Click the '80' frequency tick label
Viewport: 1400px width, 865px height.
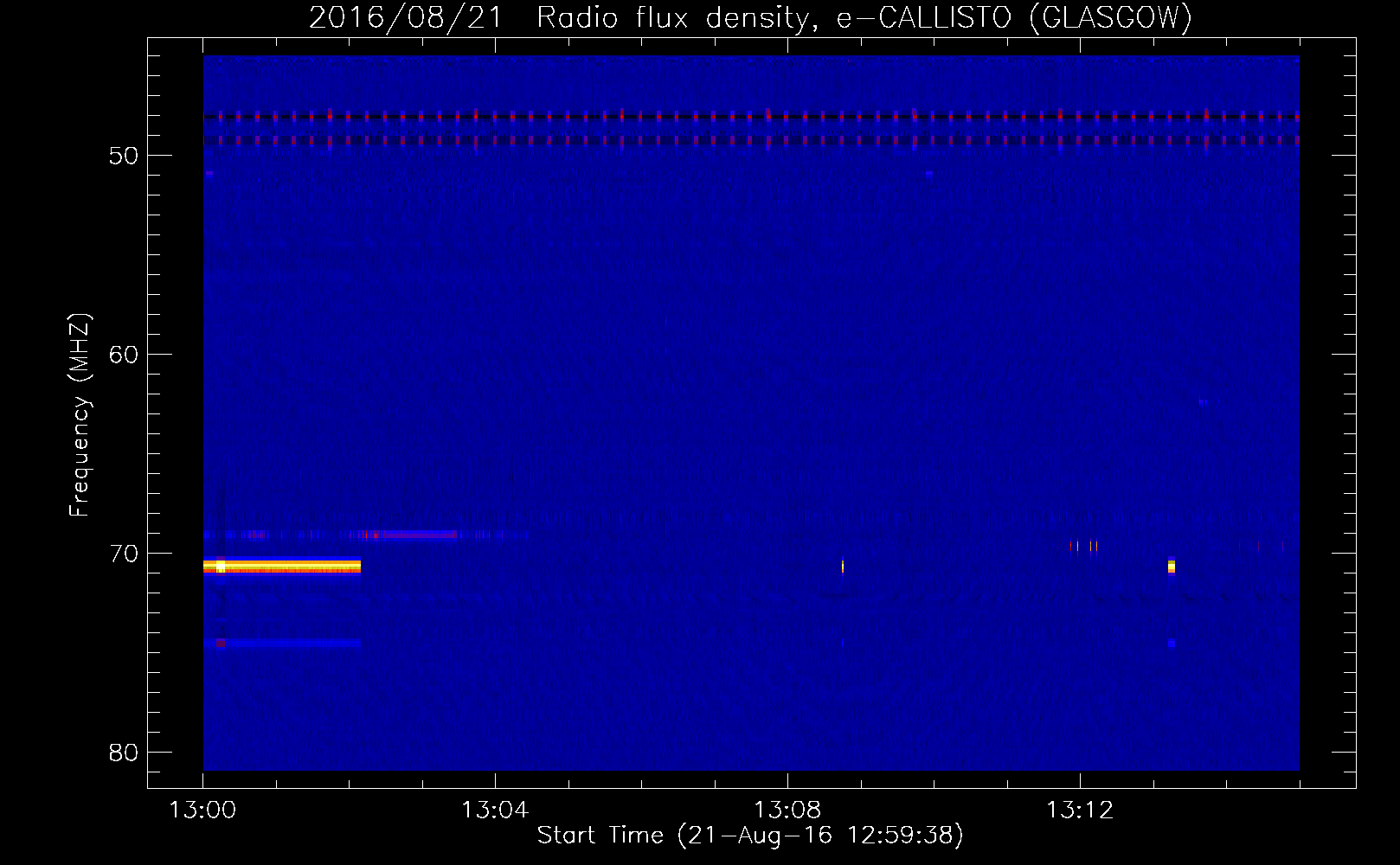click(124, 753)
